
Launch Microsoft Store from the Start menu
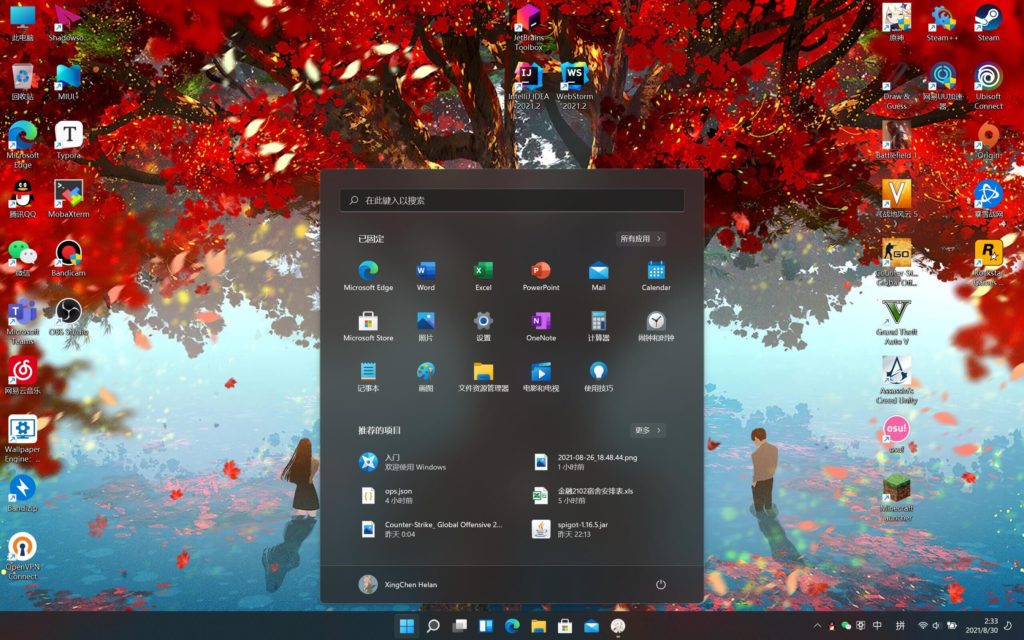(x=369, y=322)
